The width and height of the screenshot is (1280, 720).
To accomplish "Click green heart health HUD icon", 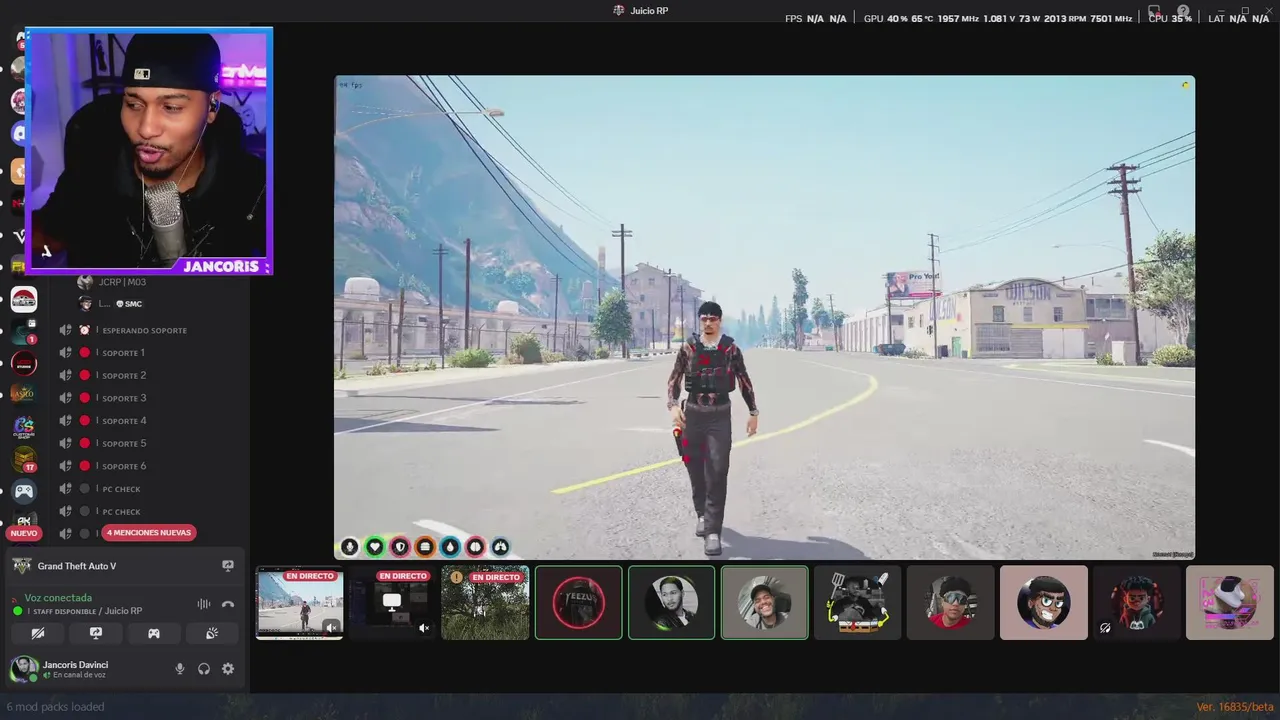I will (x=374, y=547).
